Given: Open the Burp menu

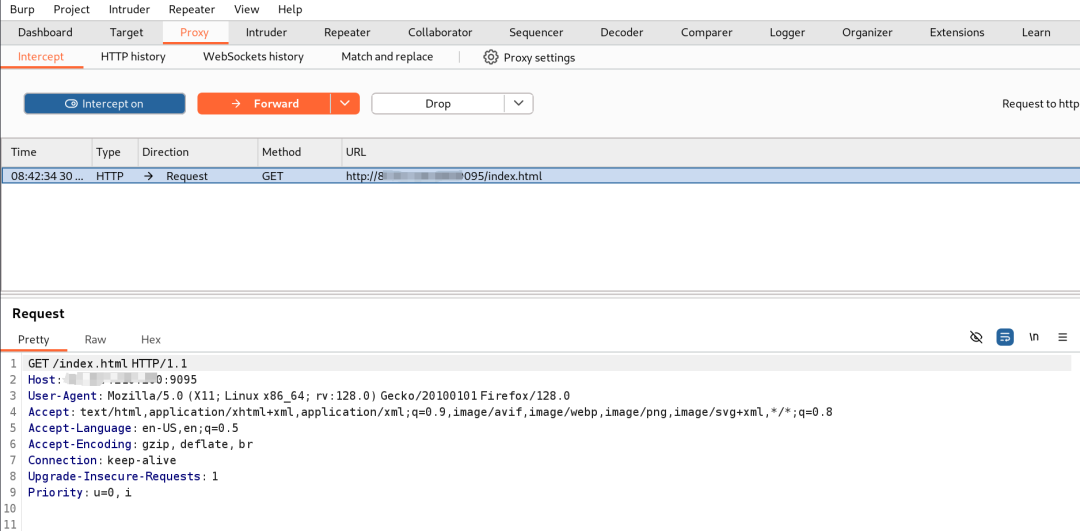Looking at the screenshot, I should click(22, 10).
